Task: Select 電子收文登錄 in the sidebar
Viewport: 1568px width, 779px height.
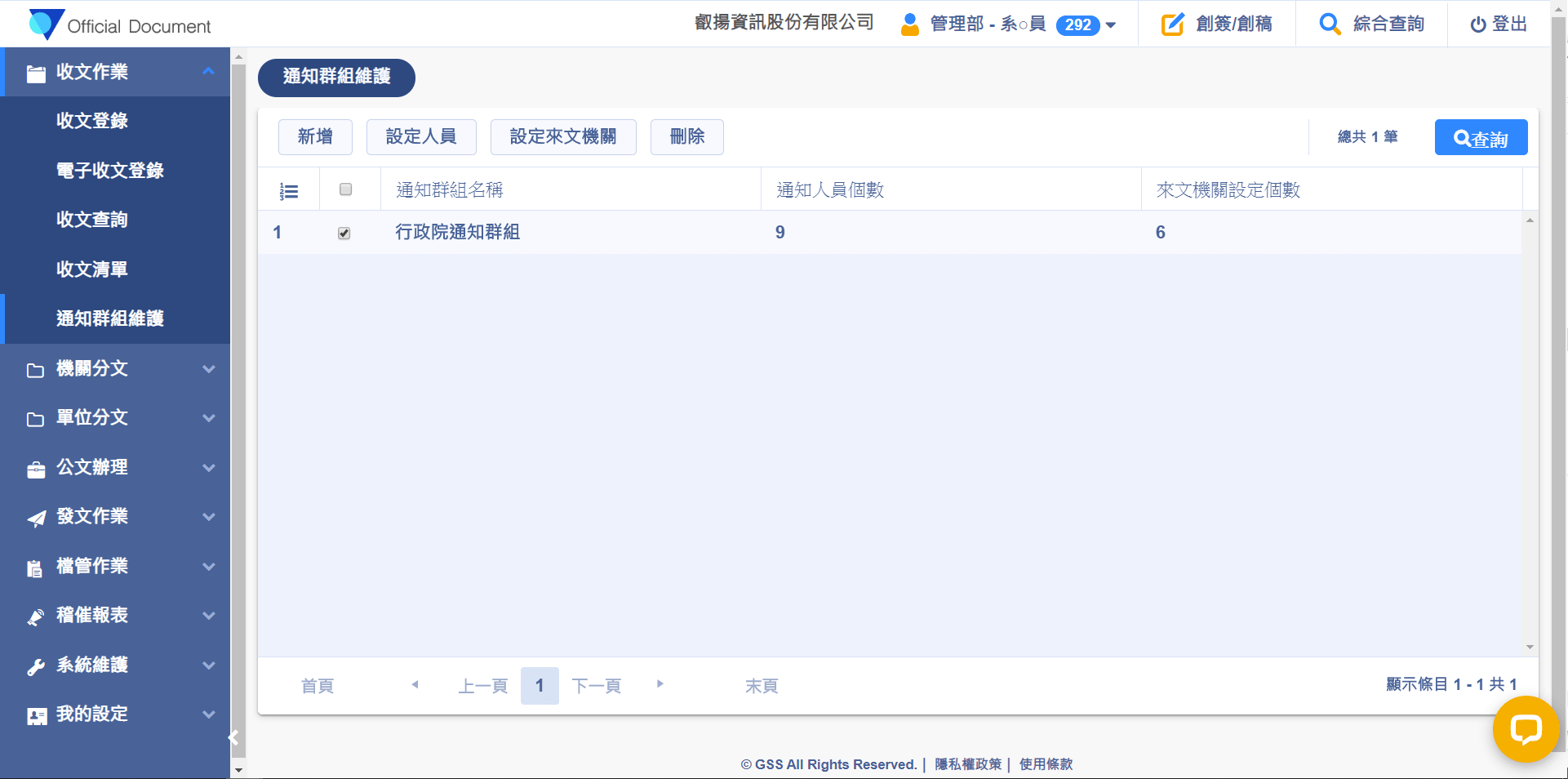Action: pos(110,171)
